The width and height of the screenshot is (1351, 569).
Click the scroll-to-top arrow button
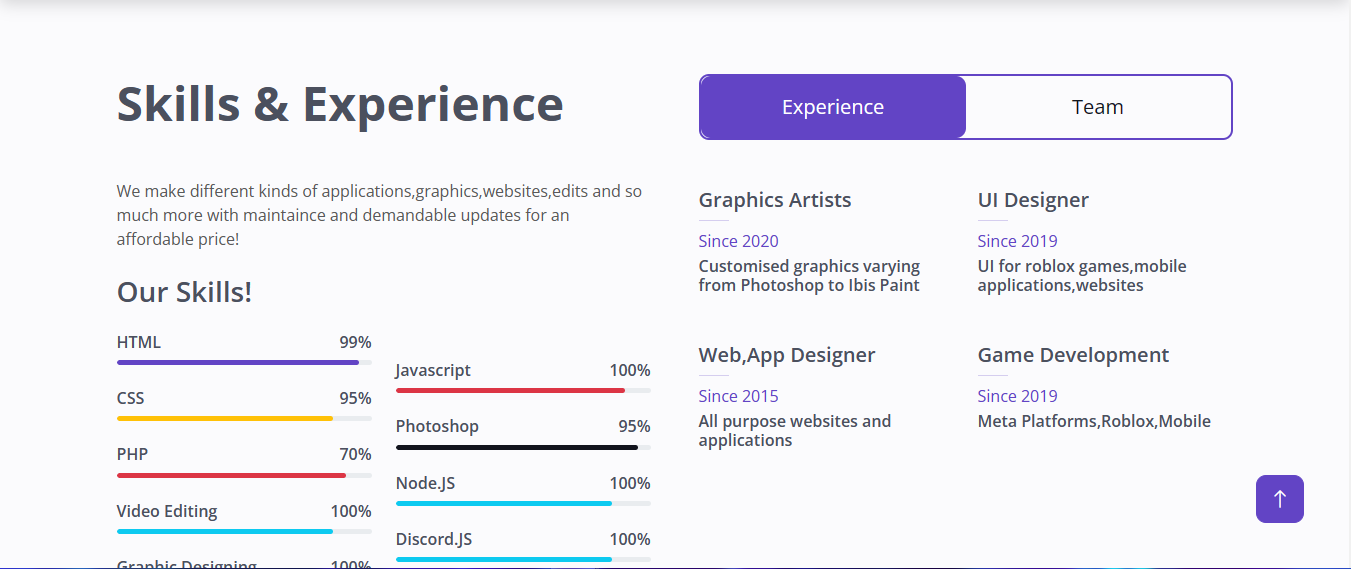click(1279, 499)
